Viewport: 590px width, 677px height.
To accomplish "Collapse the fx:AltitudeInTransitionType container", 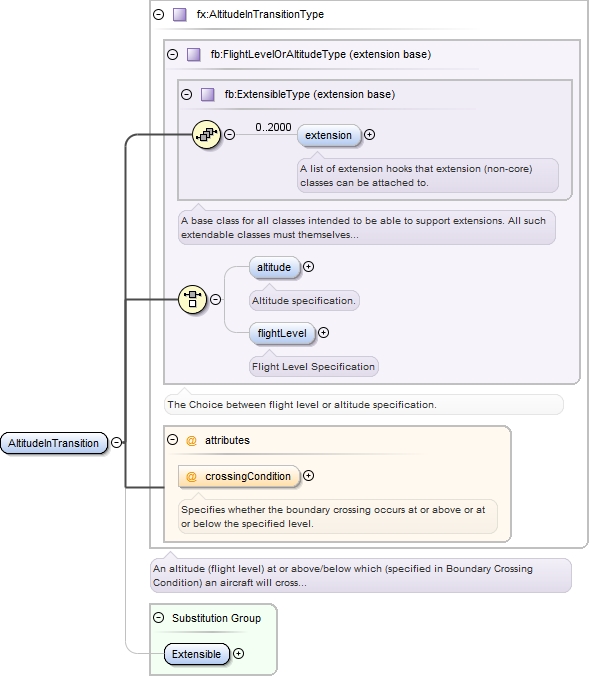I will pos(159,15).
